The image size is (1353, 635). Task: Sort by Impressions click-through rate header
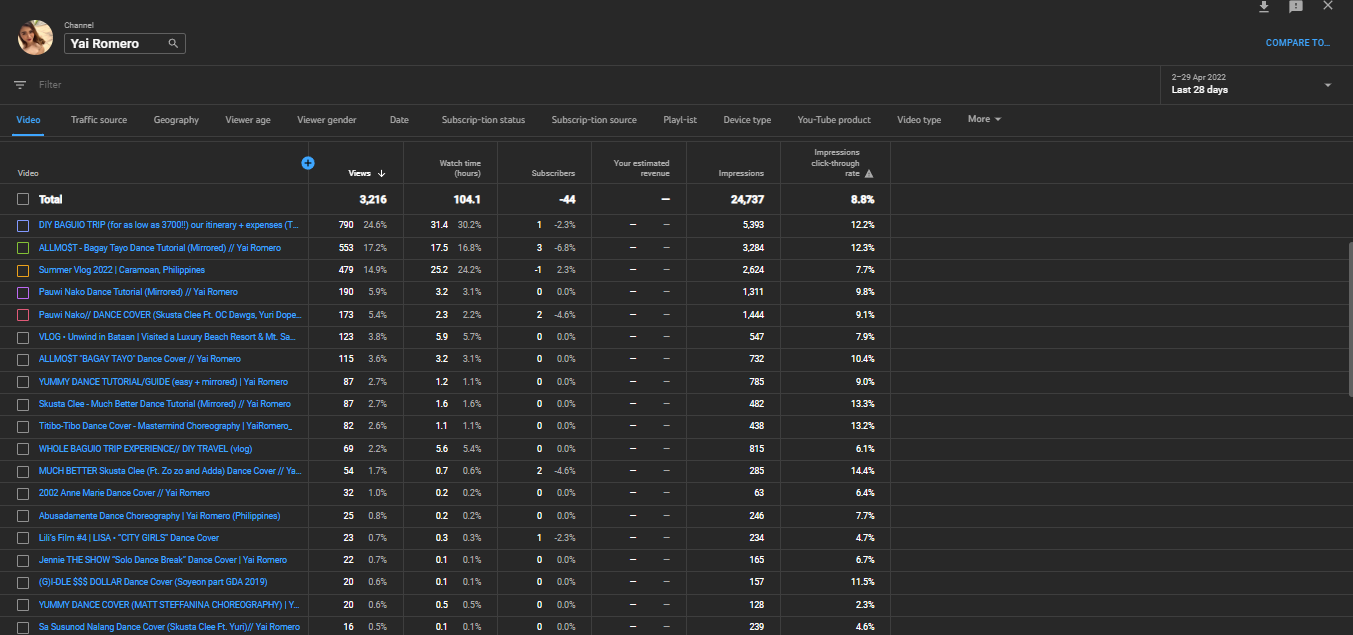pyautogui.click(x=837, y=163)
